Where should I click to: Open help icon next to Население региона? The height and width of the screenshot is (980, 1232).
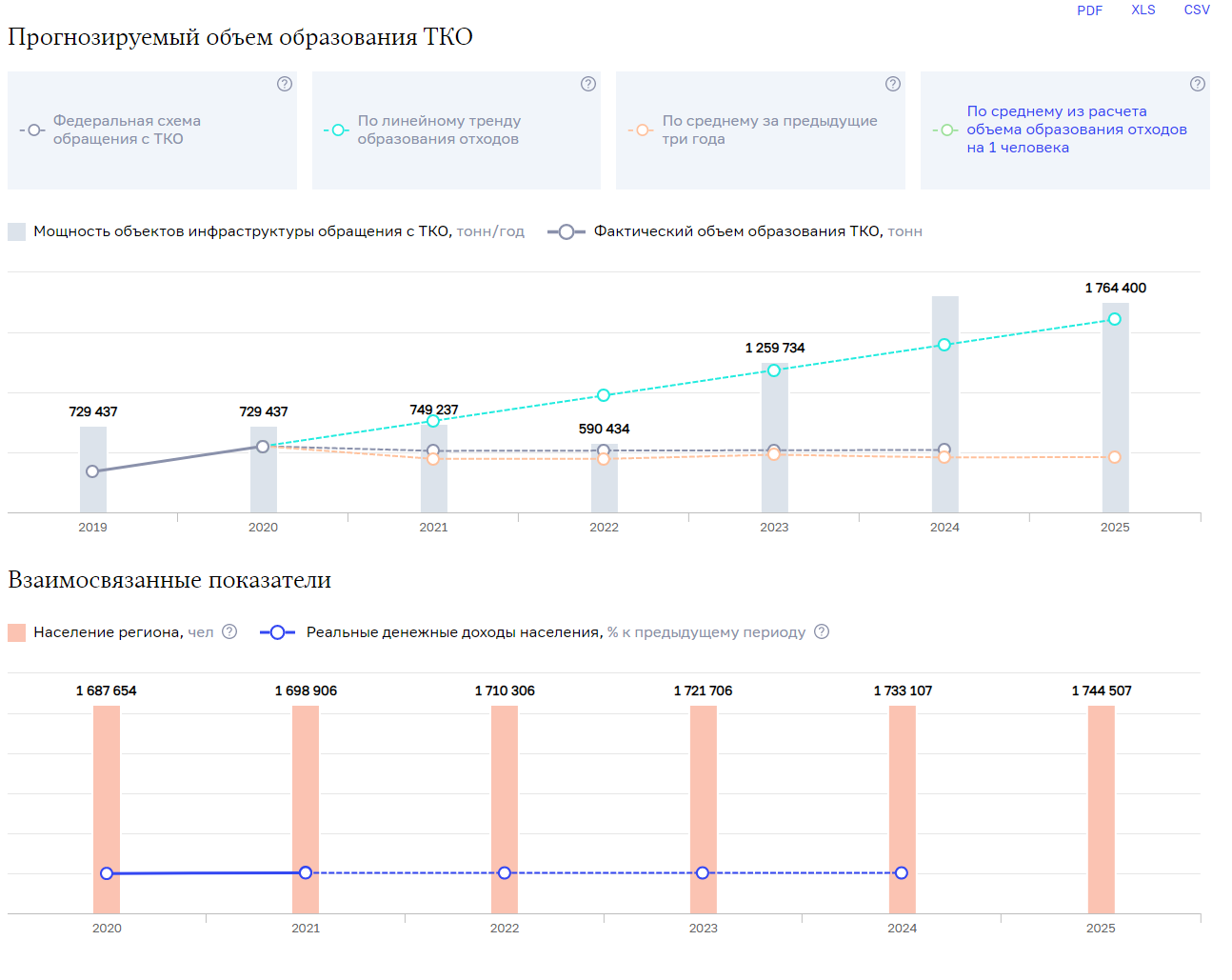click(229, 631)
